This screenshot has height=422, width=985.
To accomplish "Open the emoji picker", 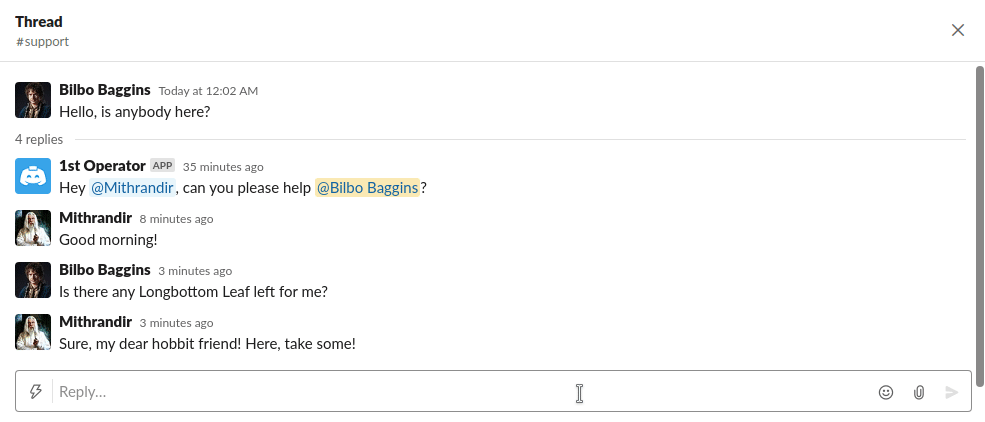I will click(885, 392).
